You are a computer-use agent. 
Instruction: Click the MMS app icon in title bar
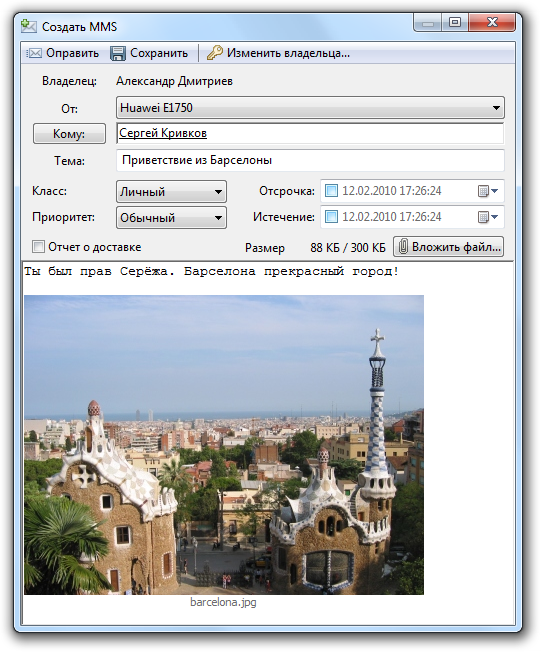point(29,27)
